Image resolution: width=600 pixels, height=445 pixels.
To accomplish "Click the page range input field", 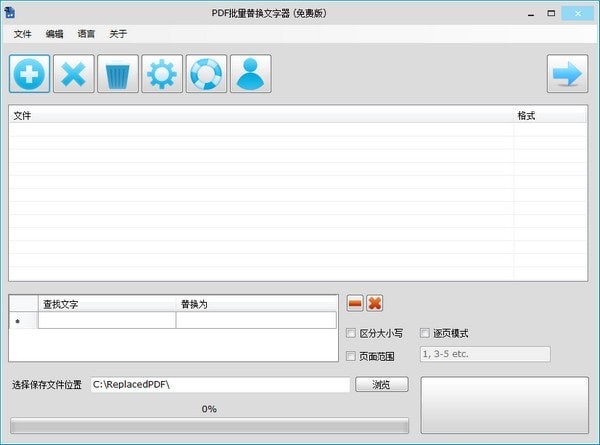I will (x=485, y=354).
